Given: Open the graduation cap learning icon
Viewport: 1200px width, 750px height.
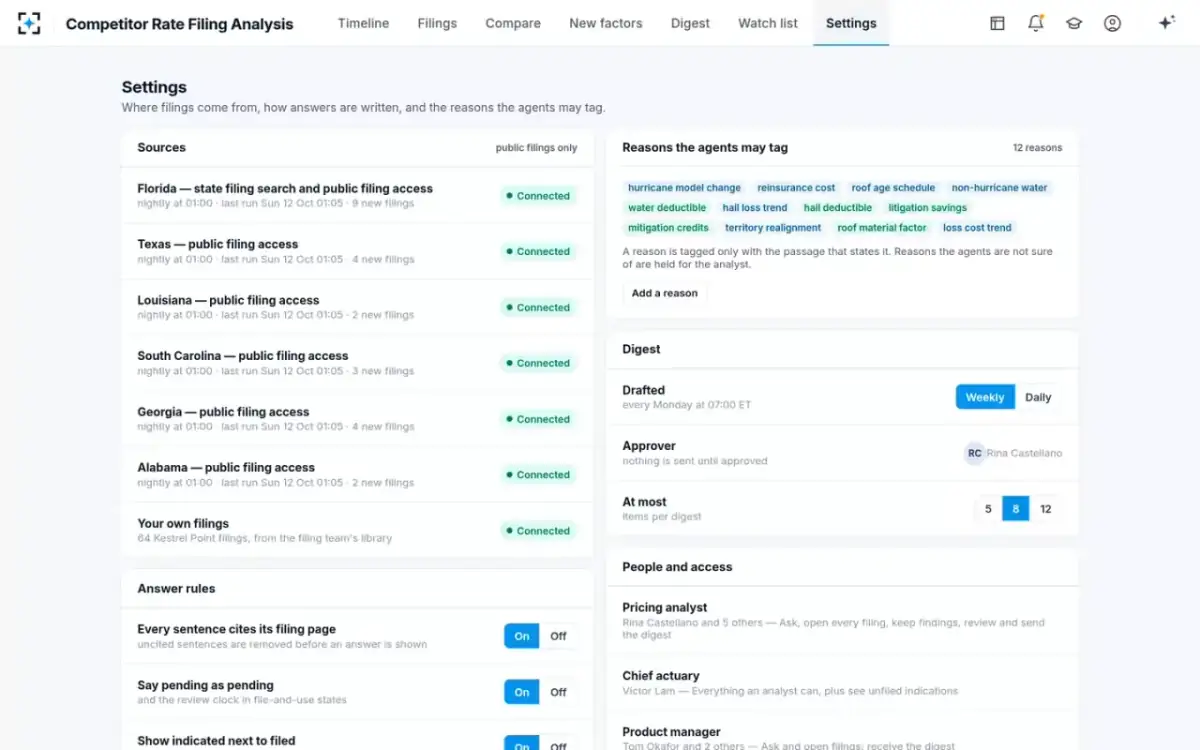Looking at the screenshot, I should click(x=1074, y=23).
